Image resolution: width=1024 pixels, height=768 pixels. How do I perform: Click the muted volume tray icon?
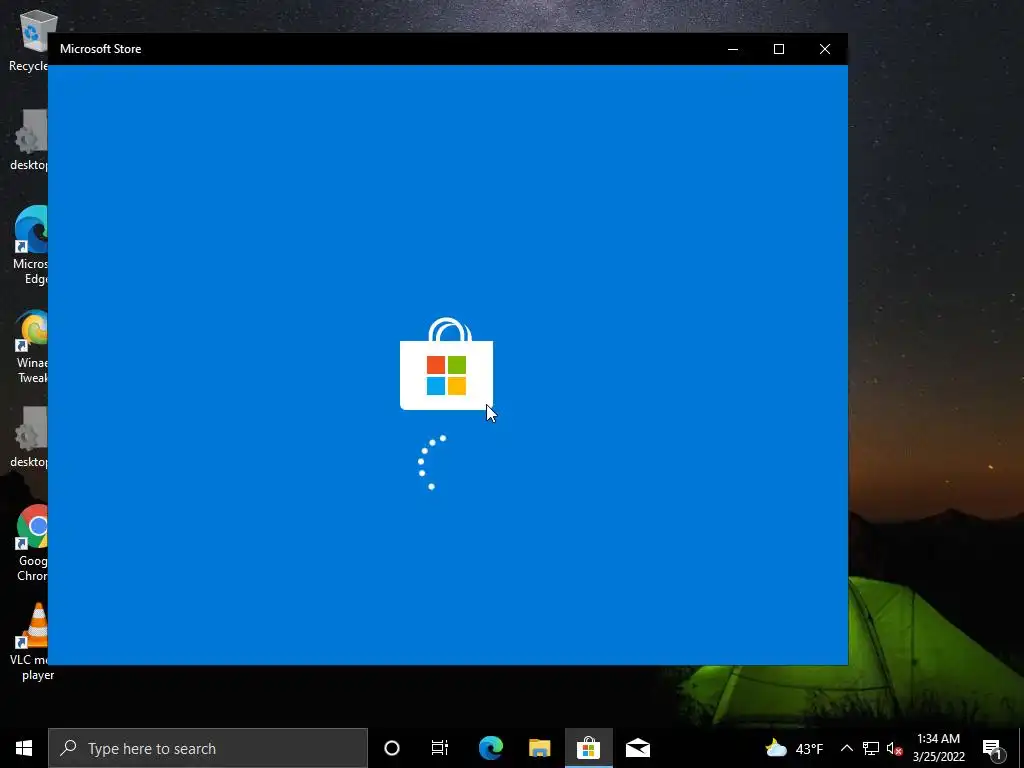click(894, 748)
